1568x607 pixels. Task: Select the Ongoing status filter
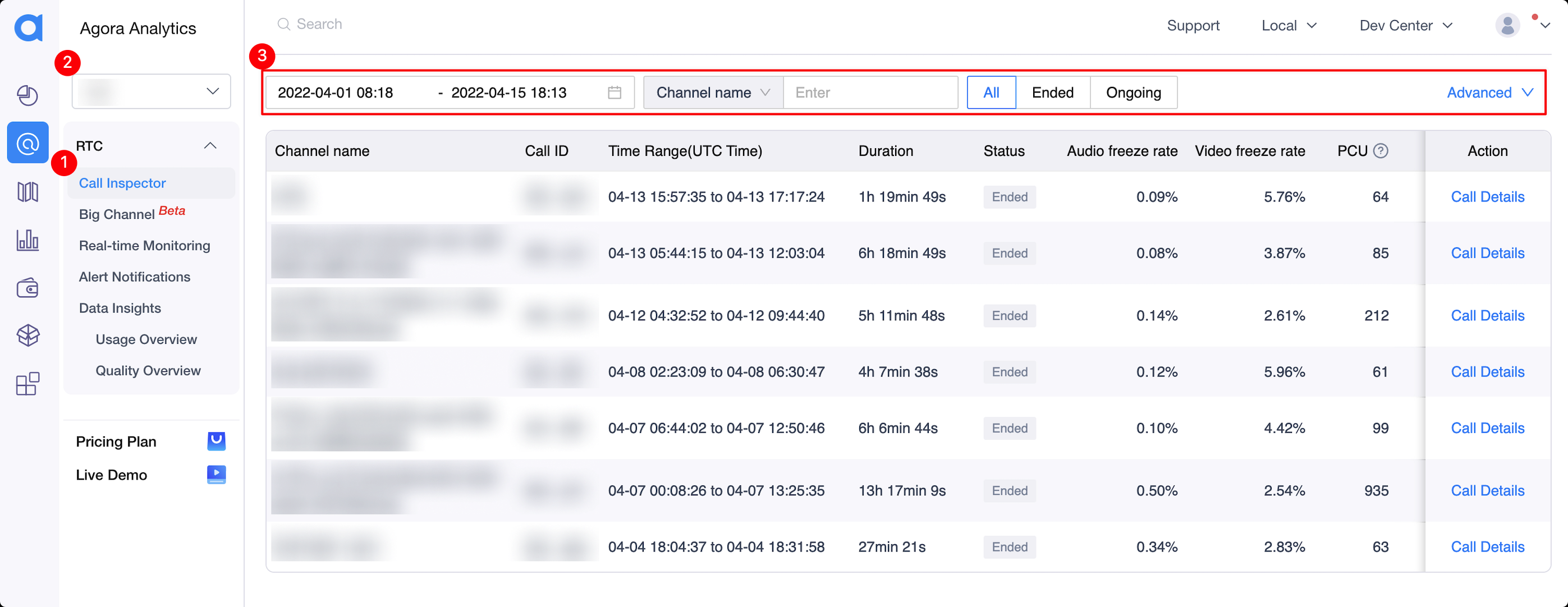[x=1133, y=93]
